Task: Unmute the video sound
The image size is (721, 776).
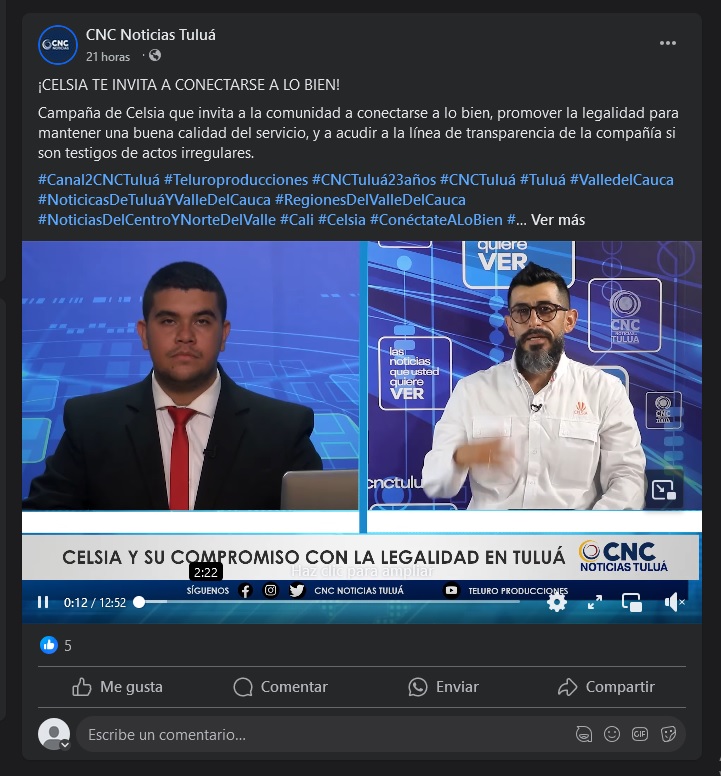Action: [x=674, y=602]
